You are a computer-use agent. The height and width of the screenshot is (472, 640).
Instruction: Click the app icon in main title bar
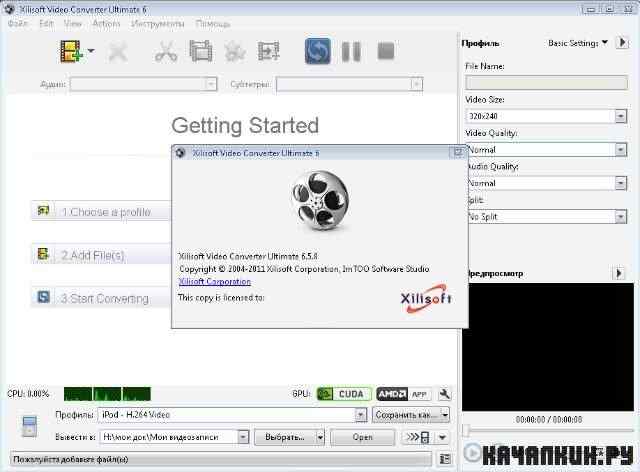(9, 9)
